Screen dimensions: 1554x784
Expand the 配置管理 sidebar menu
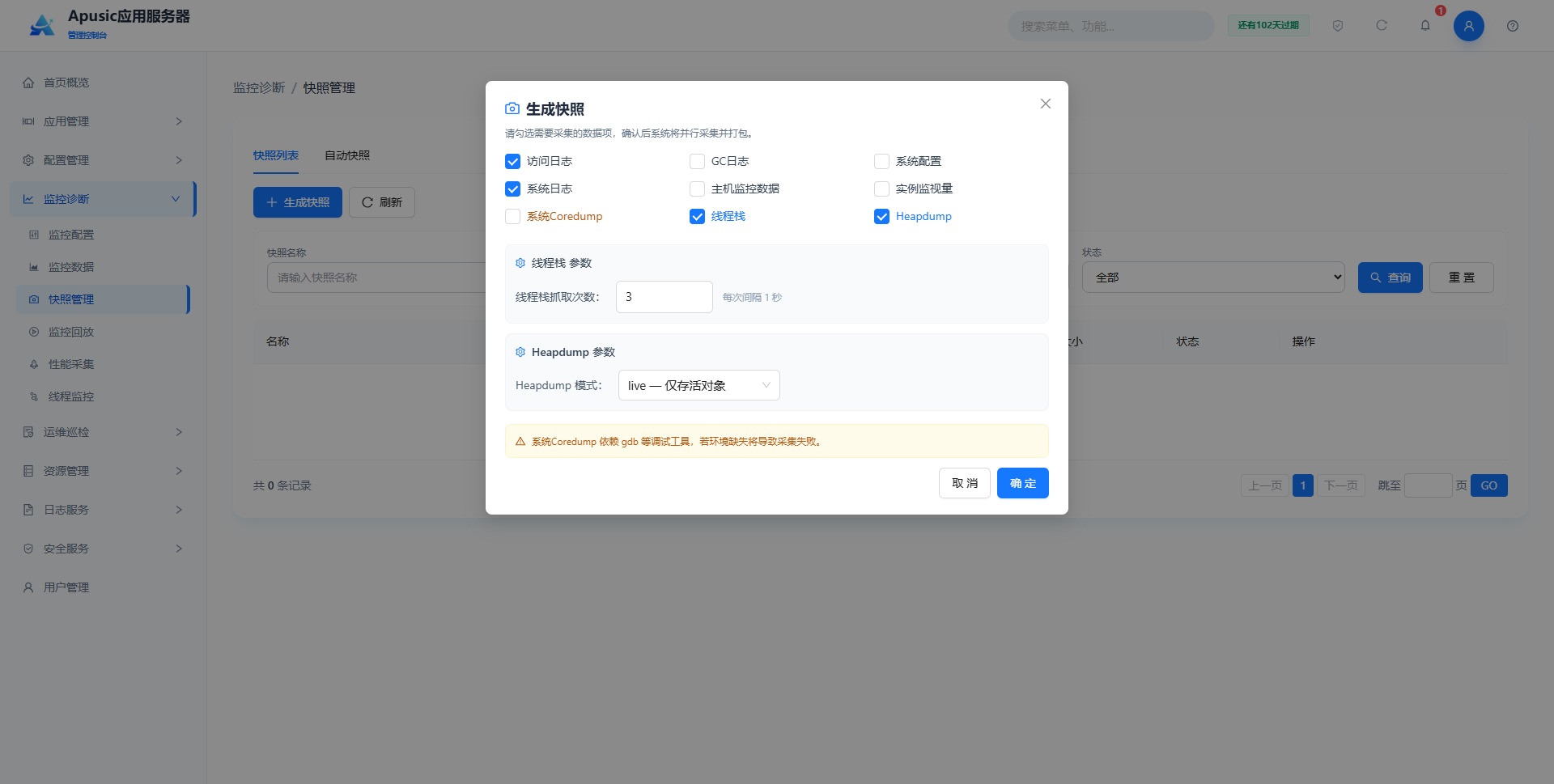pos(104,160)
